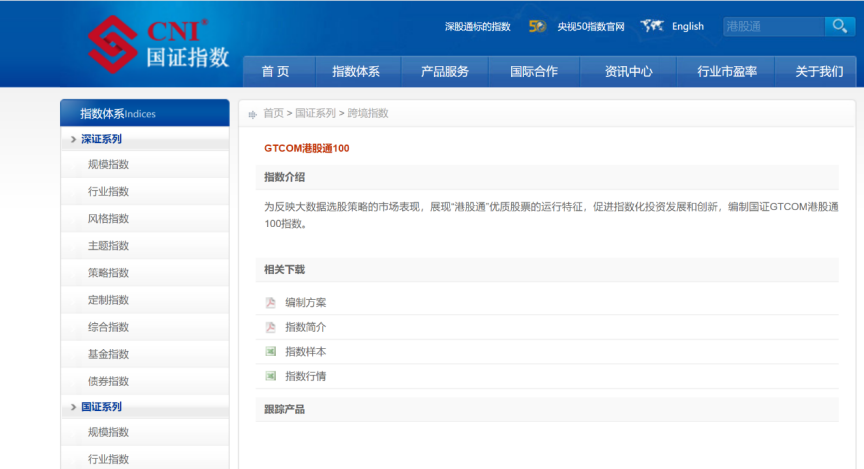Viewport: 864px width, 469px height.
Task: Click the 指数体系 Indices sidebar header
Action: [x=145, y=114]
